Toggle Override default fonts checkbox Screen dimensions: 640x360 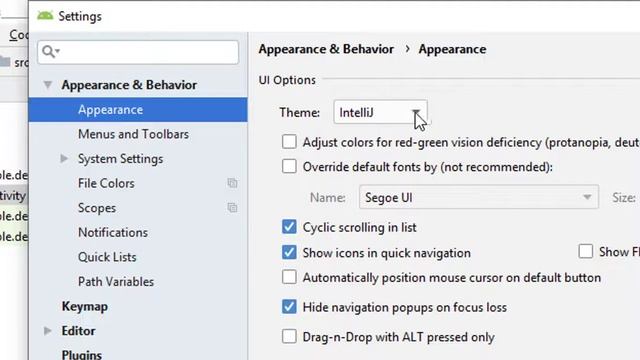click(x=289, y=167)
